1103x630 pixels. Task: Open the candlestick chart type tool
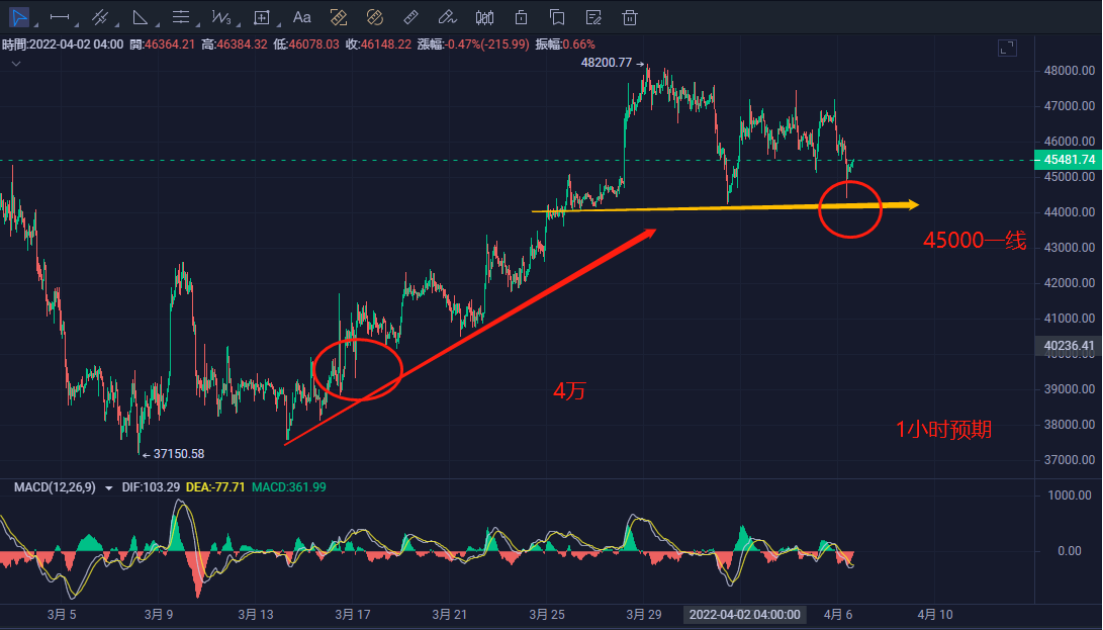tap(485, 17)
